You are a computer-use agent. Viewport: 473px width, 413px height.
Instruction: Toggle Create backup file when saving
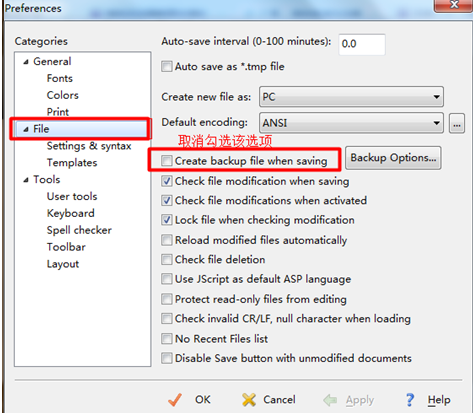(167, 161)
